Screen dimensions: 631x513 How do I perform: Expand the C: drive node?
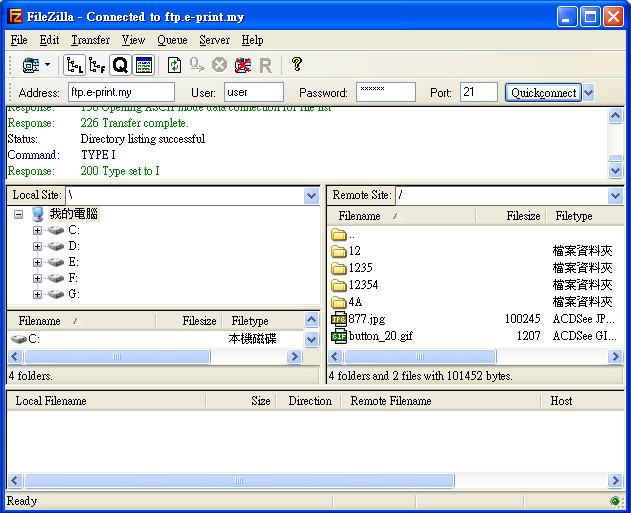[x=37, y=230]
